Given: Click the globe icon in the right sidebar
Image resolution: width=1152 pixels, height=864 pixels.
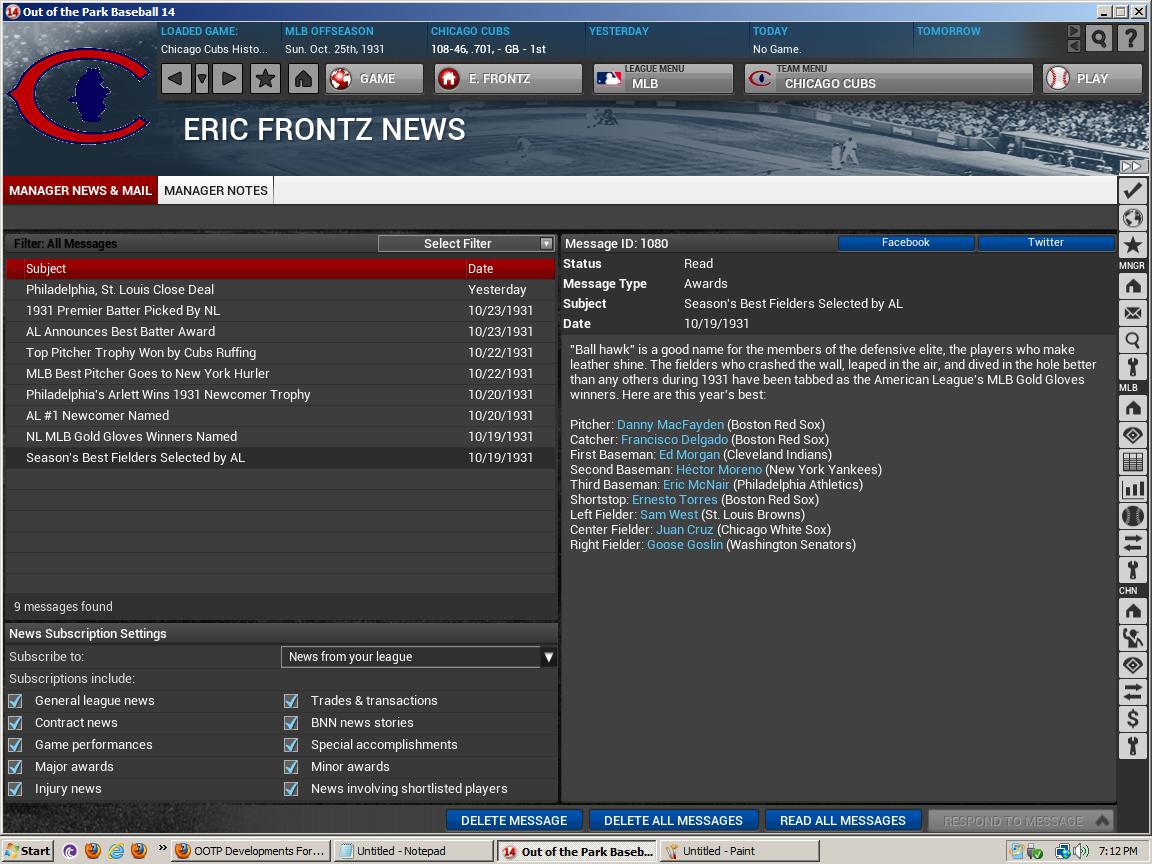Looking at the screenshot, I should coord(1132,218).
